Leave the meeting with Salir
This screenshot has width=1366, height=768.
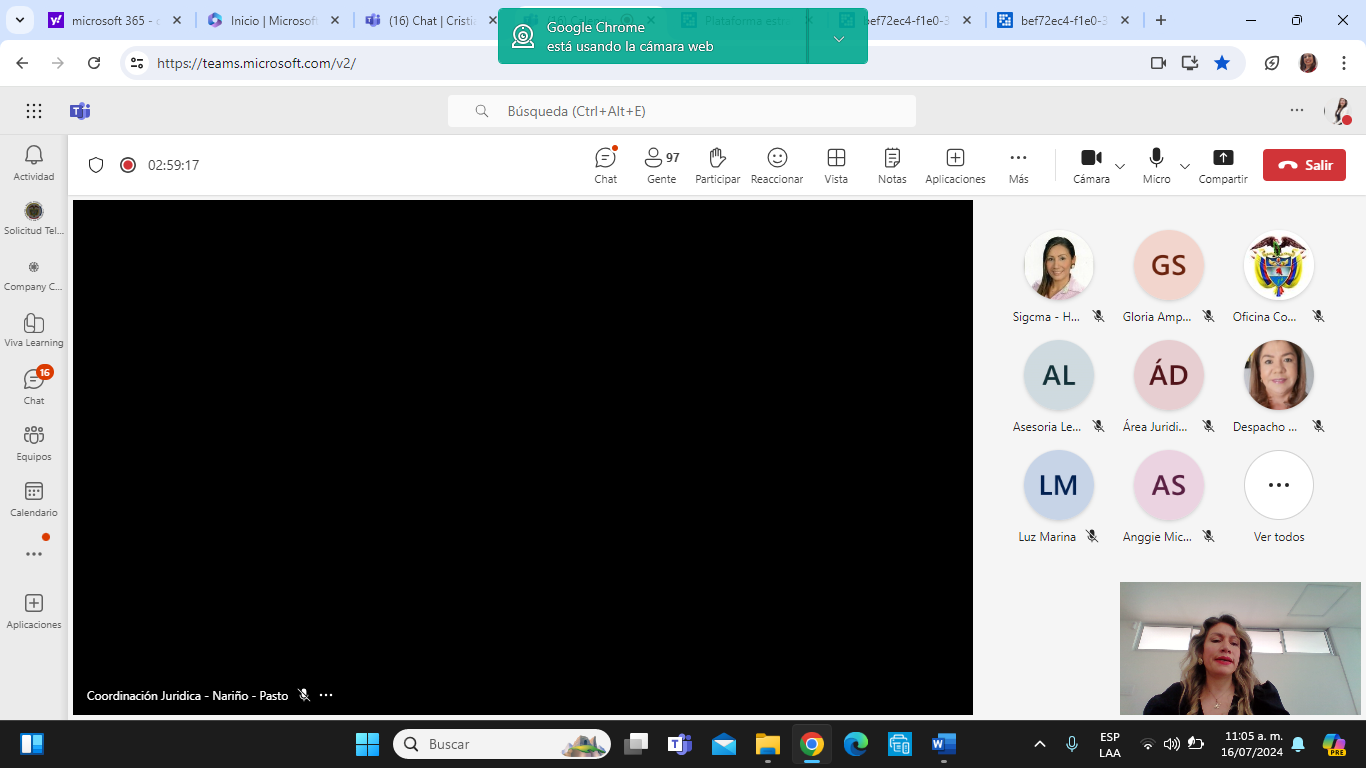point(1304,165)
